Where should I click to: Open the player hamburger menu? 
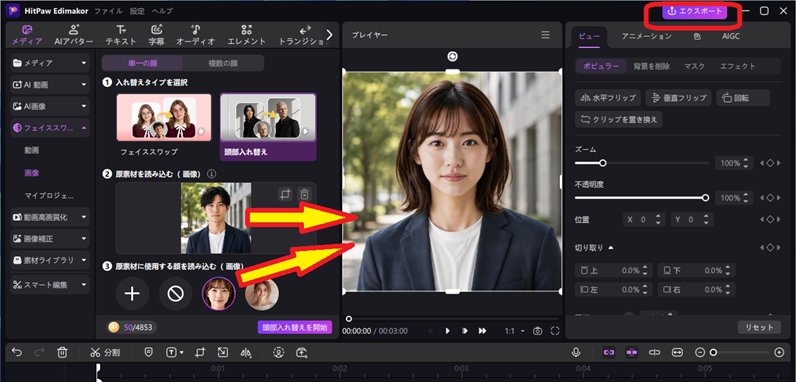(545, 35)
